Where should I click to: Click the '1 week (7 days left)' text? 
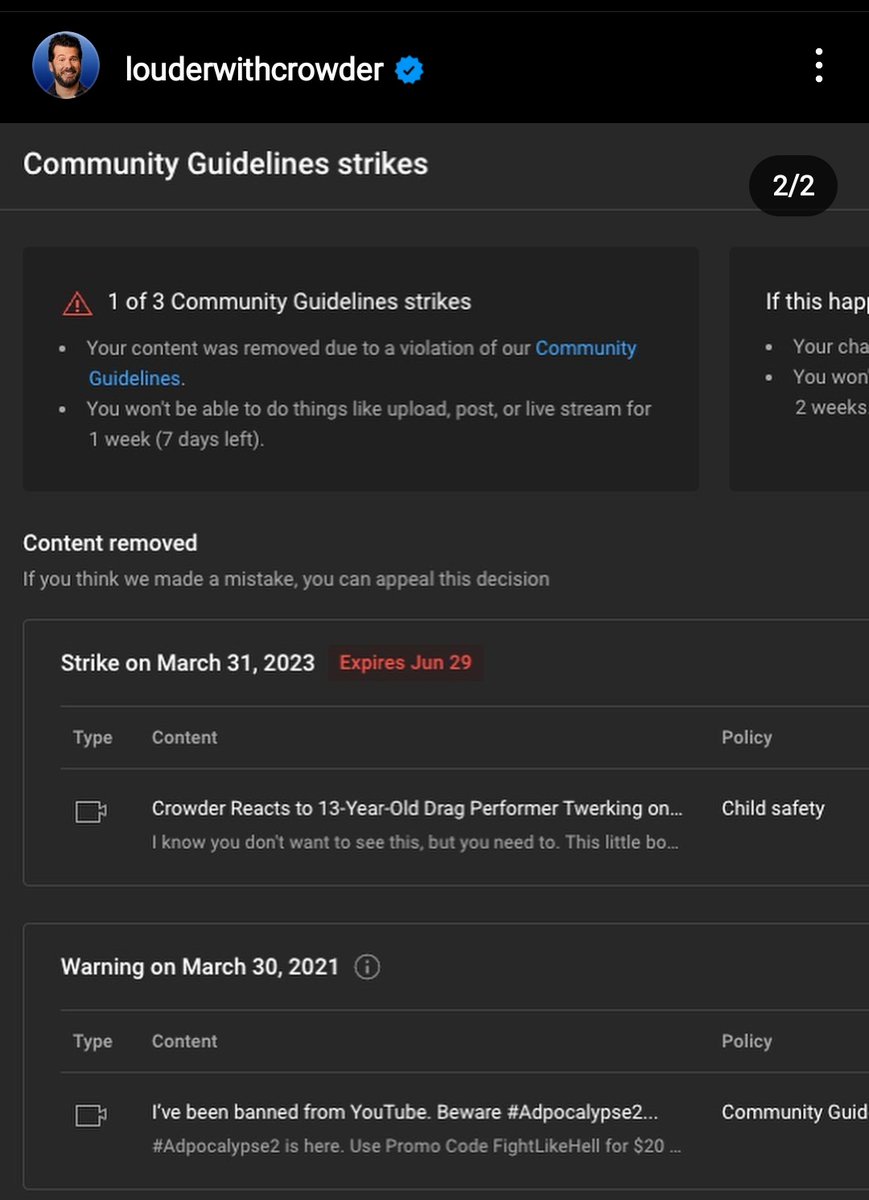click(177, 439)
